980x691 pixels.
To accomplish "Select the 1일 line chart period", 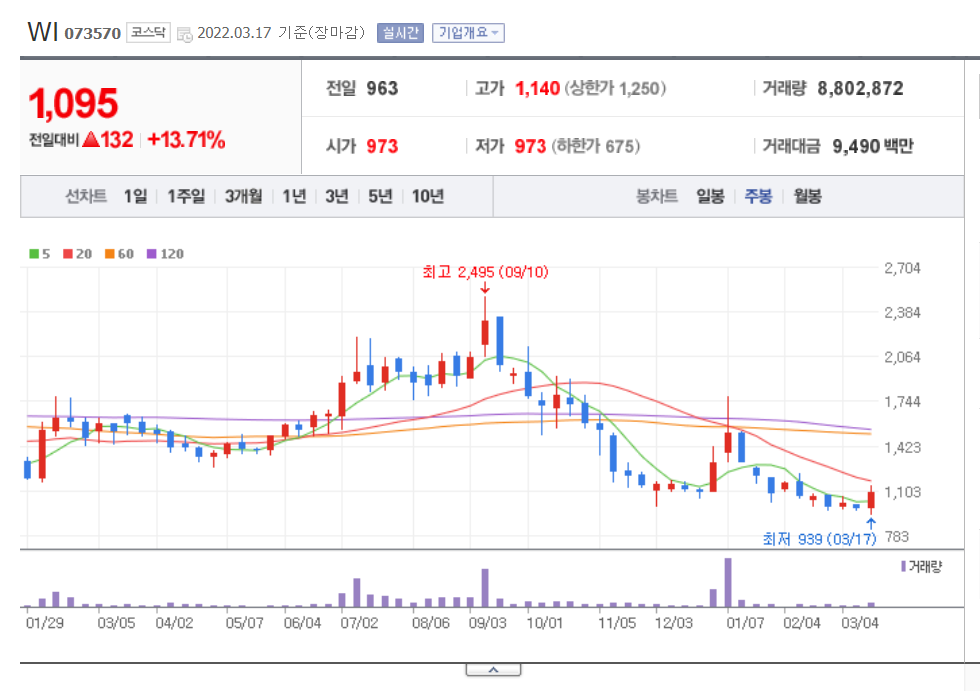I will [135, 196].
